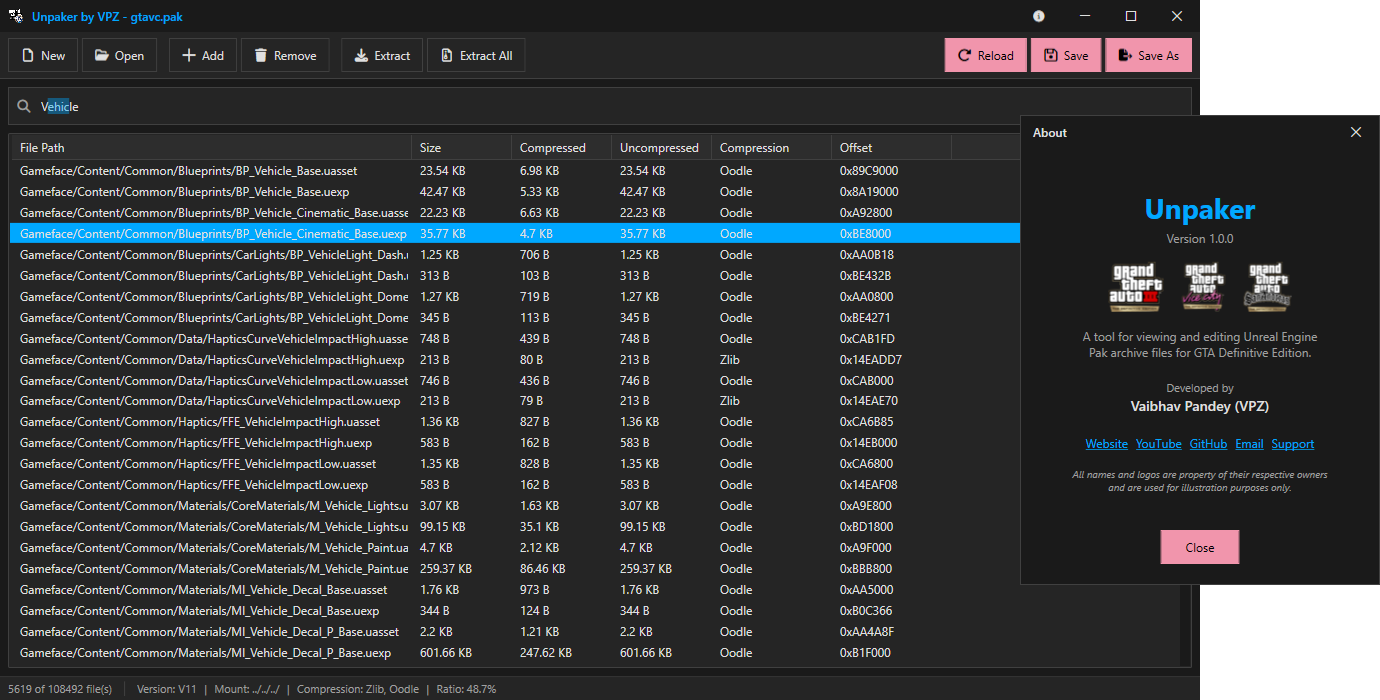This screenshot has width=1380, height=700.
Task: Save the current pak archive
Action: (x=1066, y=55)
